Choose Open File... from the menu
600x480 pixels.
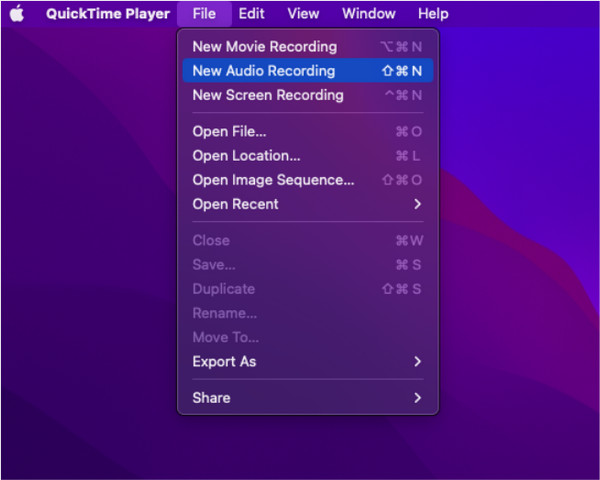[308, 131]
